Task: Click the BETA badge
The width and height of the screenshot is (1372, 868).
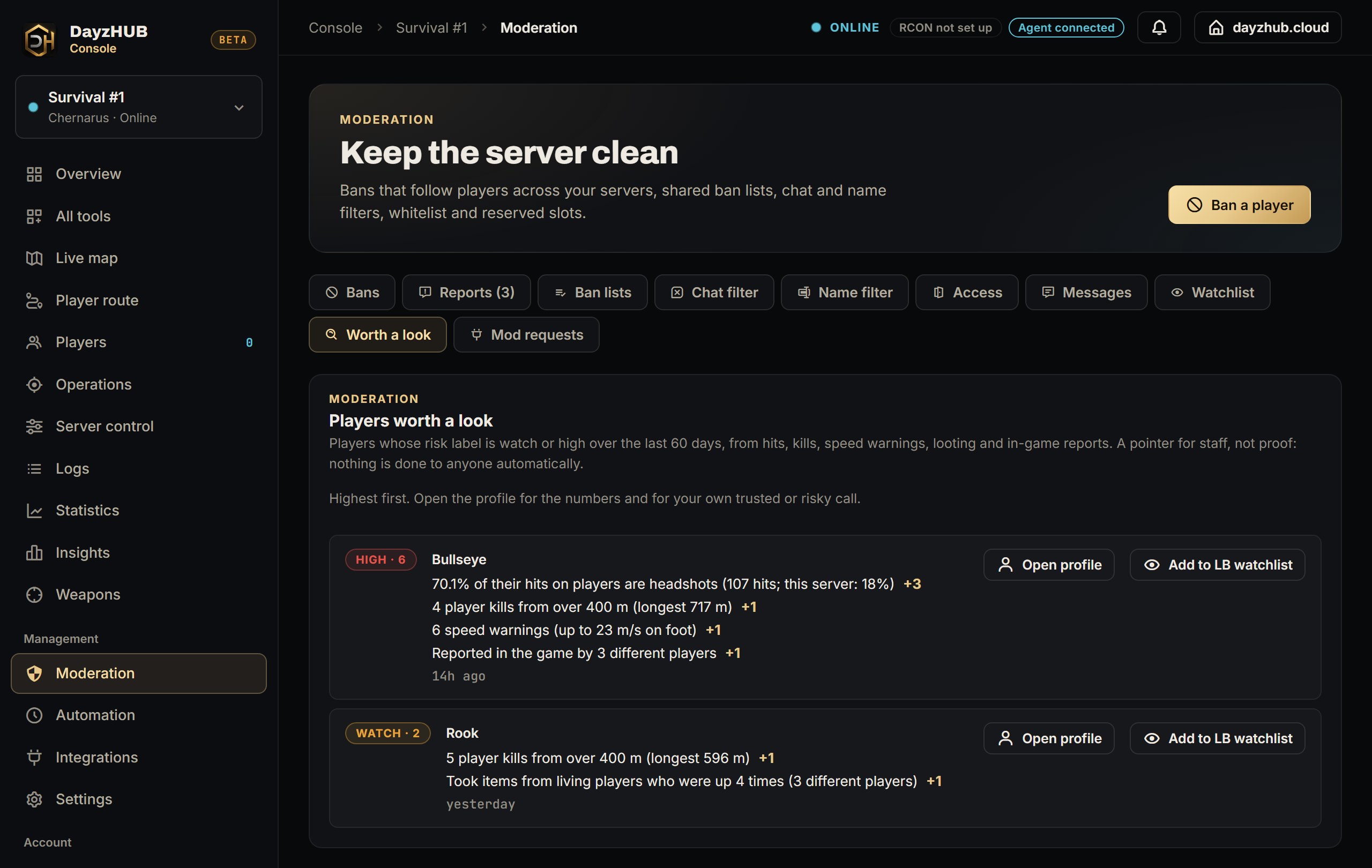Action: (x=233, y=39)
